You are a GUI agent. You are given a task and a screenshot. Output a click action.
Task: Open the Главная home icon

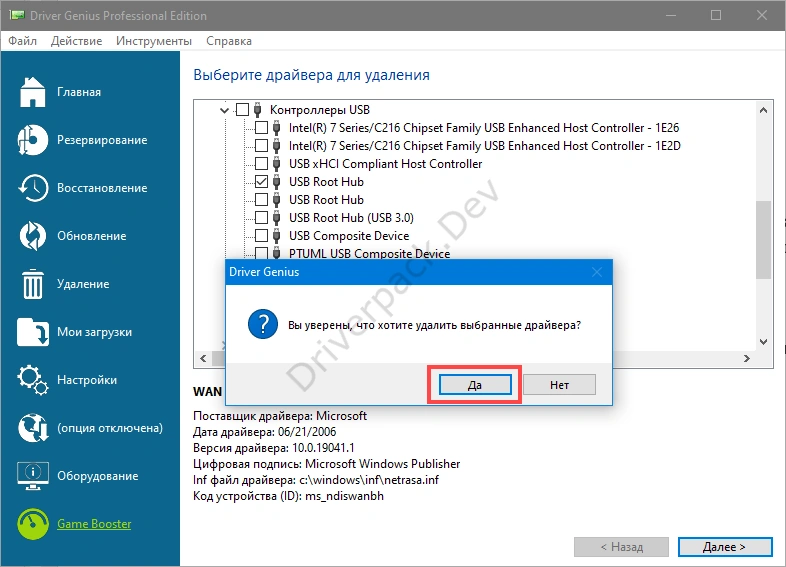(33, 92)
